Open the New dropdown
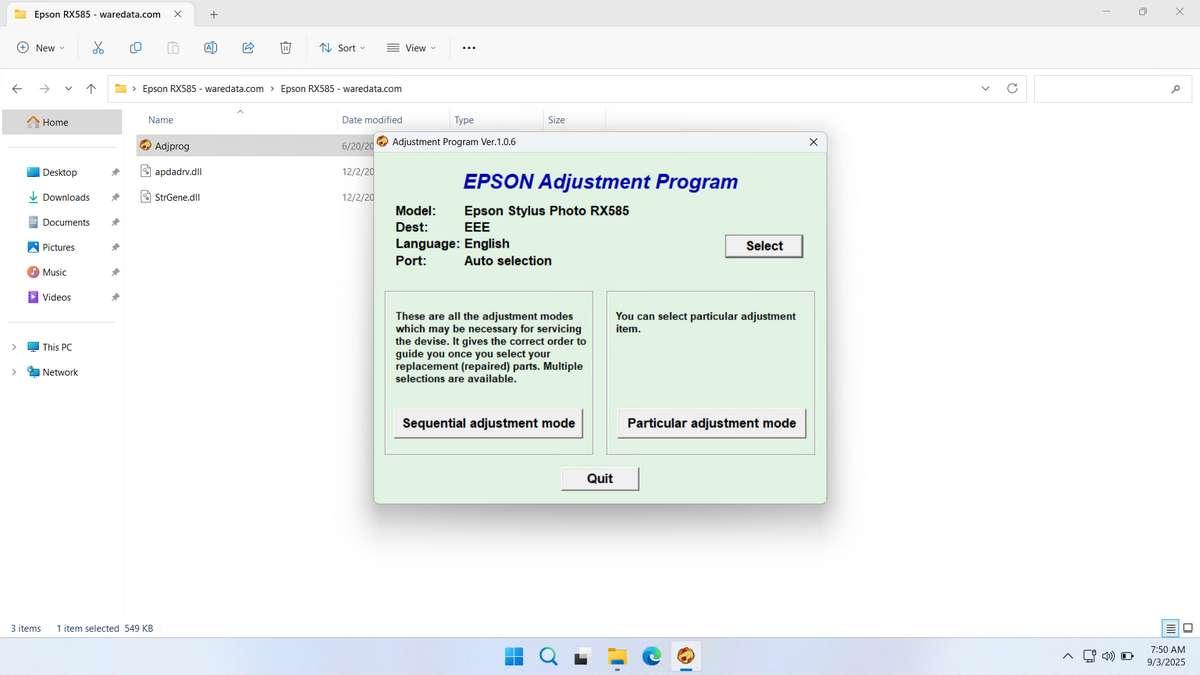The image size is (1200, 675). pos(40,47)
